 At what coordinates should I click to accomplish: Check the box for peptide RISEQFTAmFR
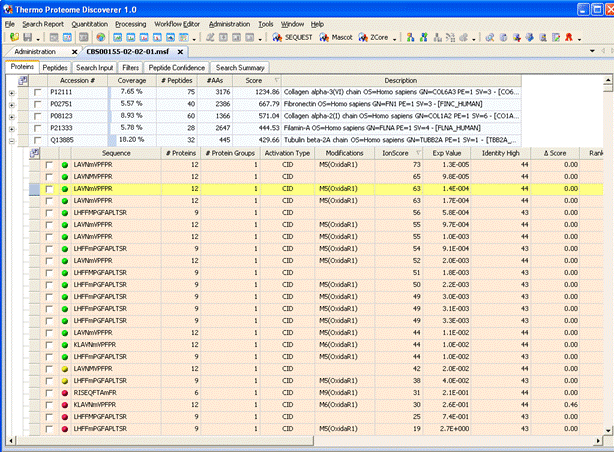[x=49, y=393]
